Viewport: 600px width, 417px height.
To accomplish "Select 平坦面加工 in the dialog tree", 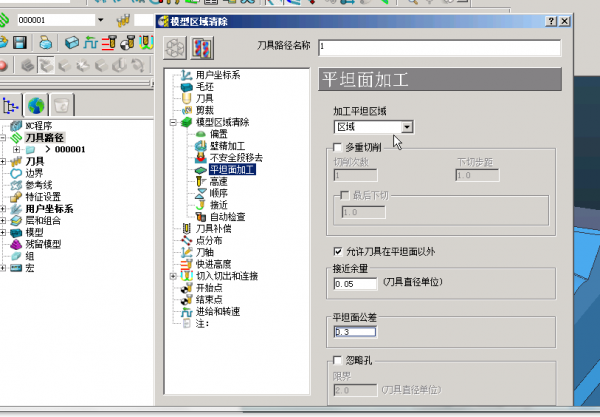I will coord(232,170).
